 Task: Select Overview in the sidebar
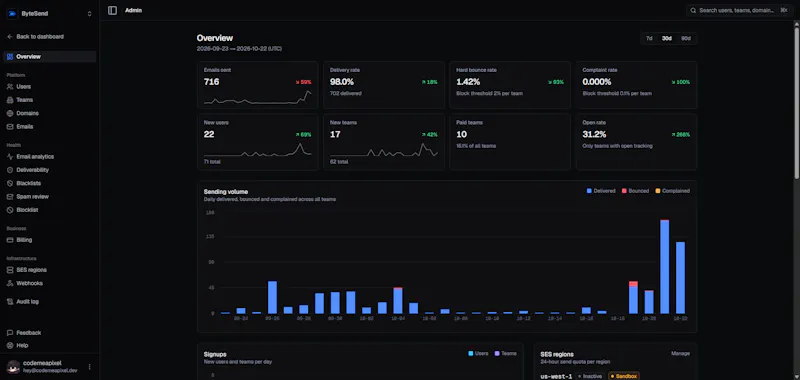49,57
